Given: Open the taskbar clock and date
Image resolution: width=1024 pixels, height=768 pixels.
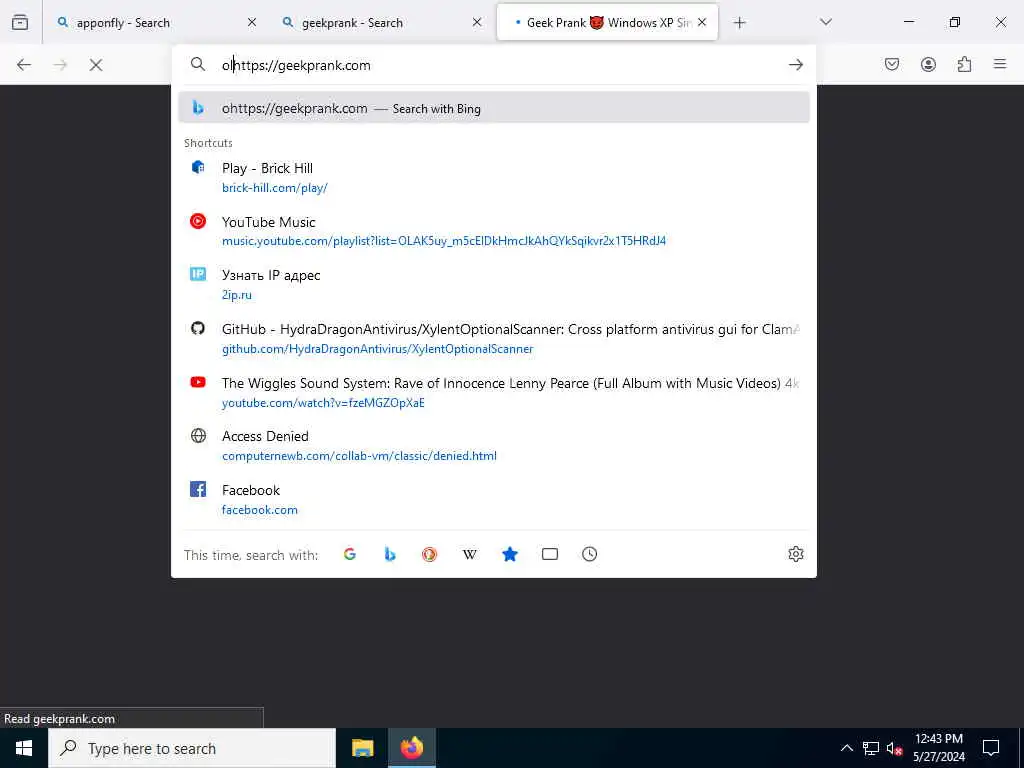Looking at the screenshot, I should coord(938,748).
